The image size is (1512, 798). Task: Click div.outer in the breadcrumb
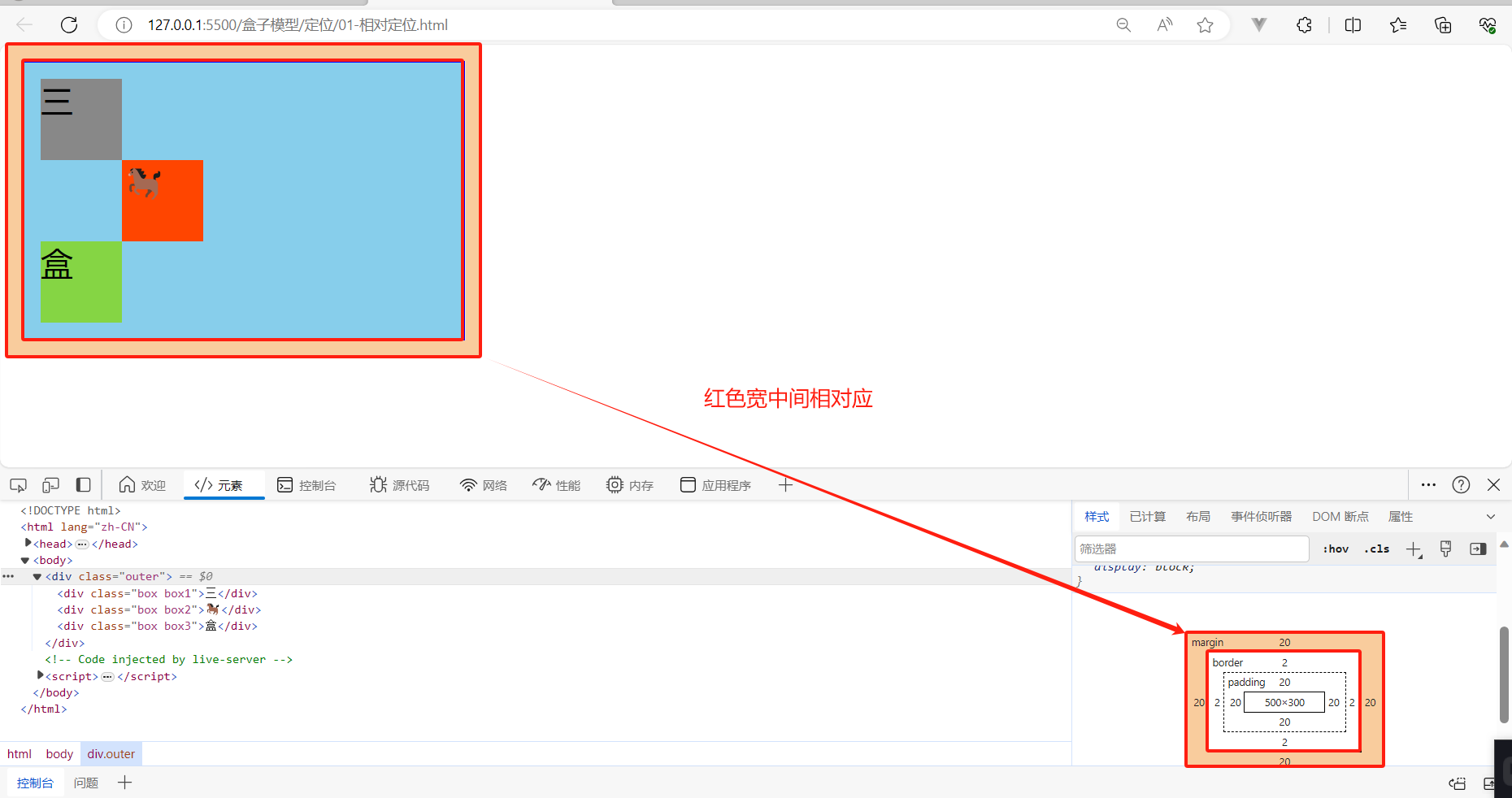click(x=111, y=754)
